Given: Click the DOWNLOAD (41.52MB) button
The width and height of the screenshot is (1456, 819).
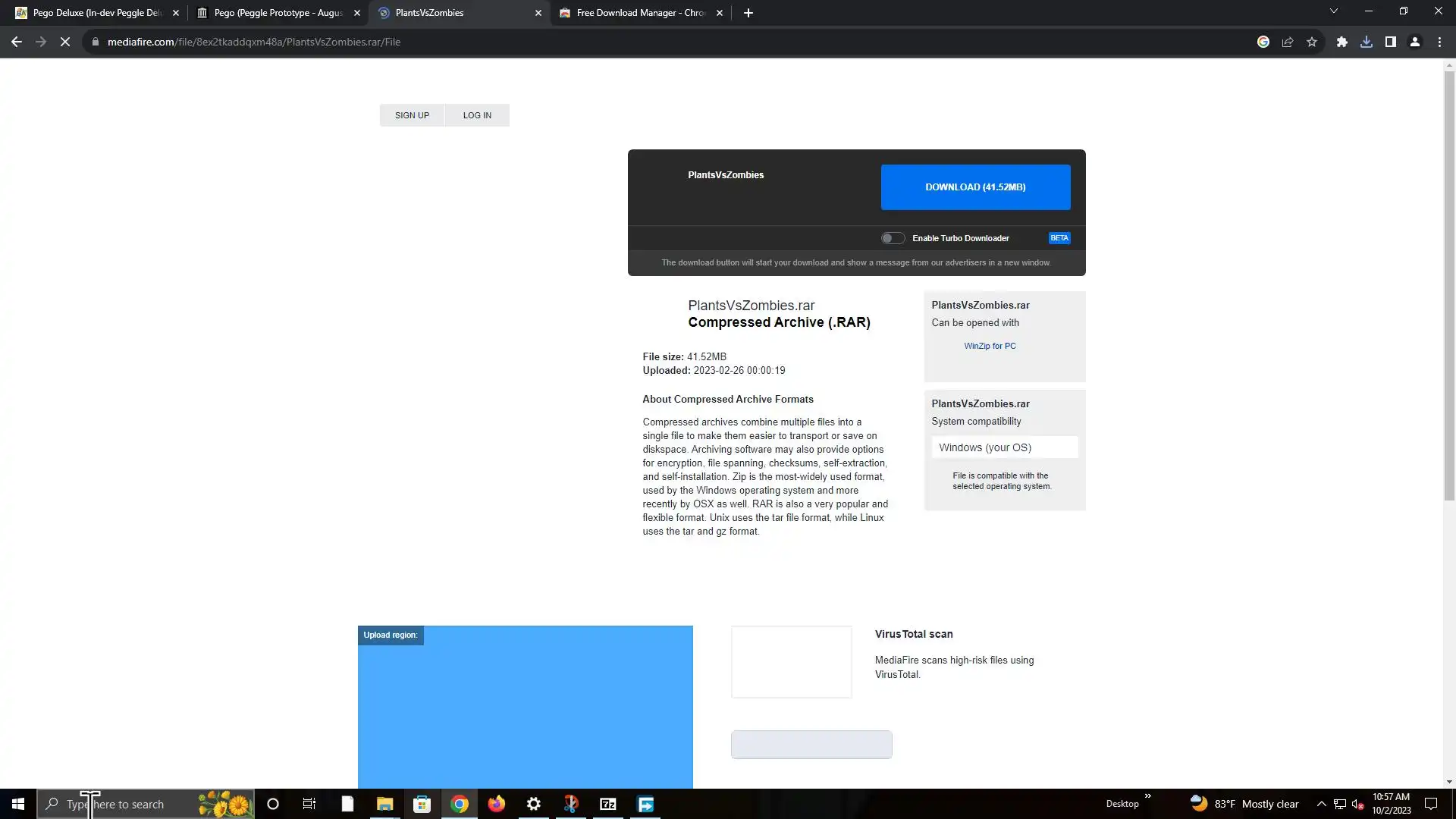Looking at the screenshot, I should [975, 187].
